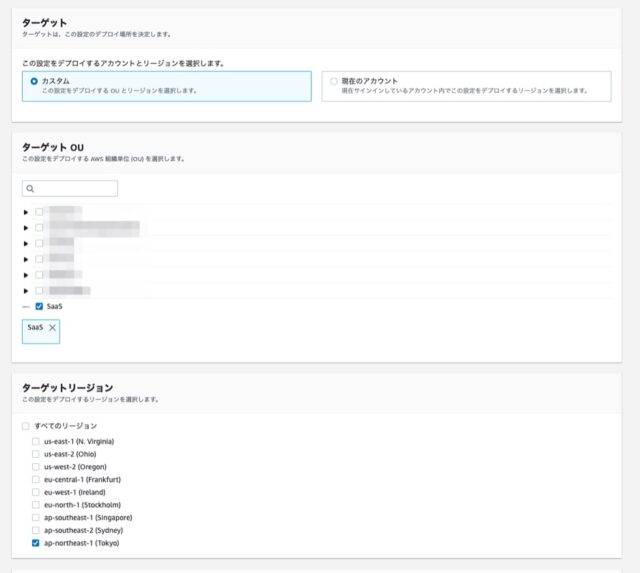Uncheck the SaaS OU checkbox
Viewport: 640px width, 573px height.
pyautogui.click(x=39, y=306)
